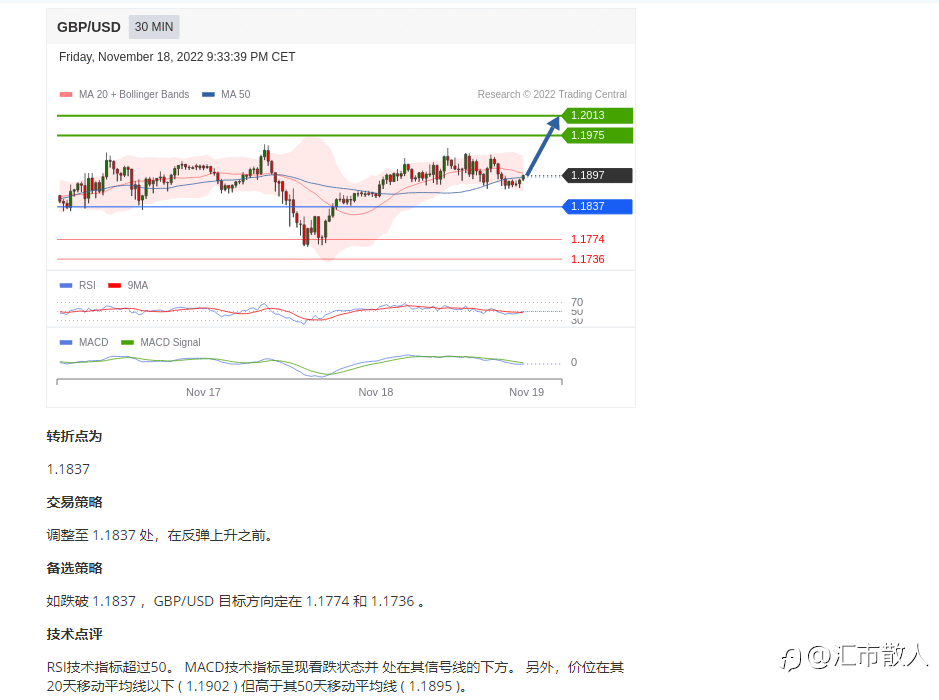
Task: Click the 汇市散人 watermark logo
Action: tap(853, 656)
